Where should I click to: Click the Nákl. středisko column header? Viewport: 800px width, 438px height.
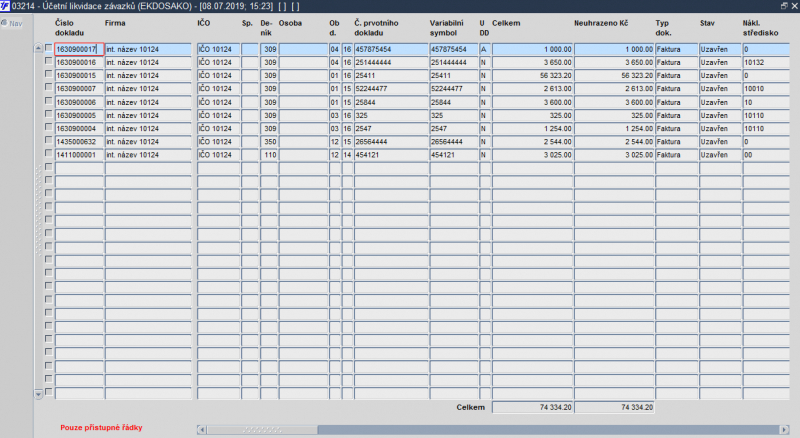760,28
